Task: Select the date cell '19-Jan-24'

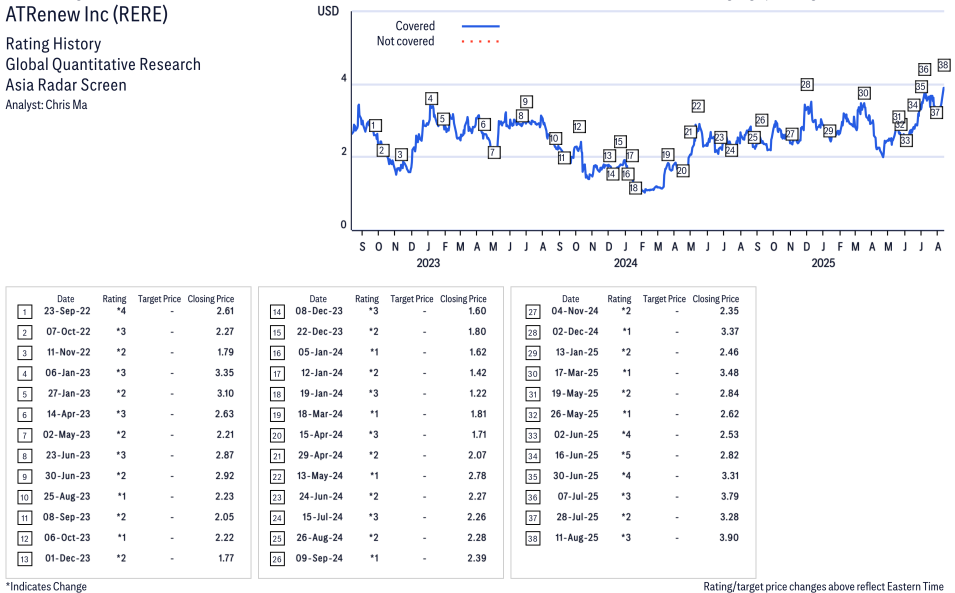Action: [x=321, y=393]
